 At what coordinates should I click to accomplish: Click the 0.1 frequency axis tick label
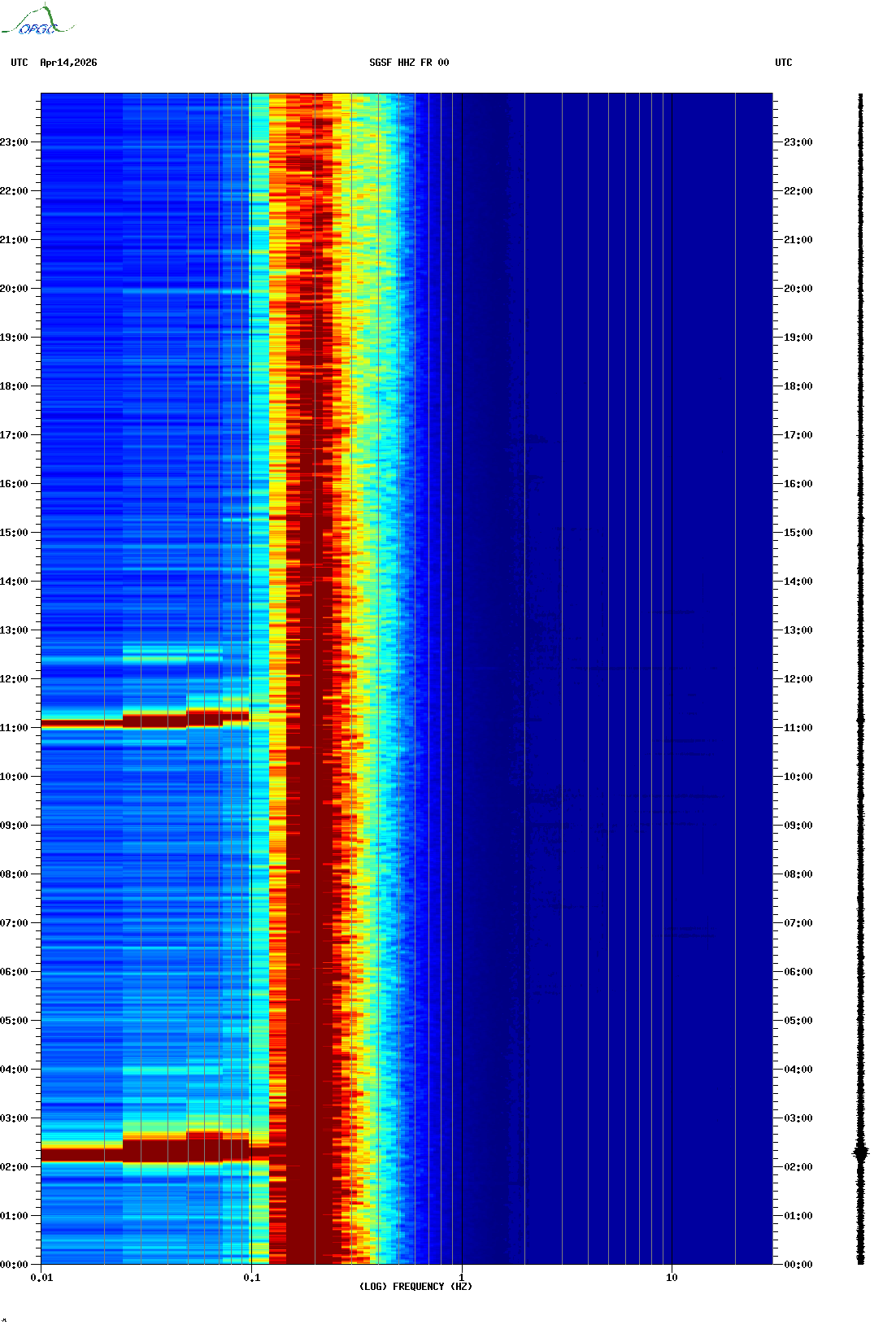251,1278
